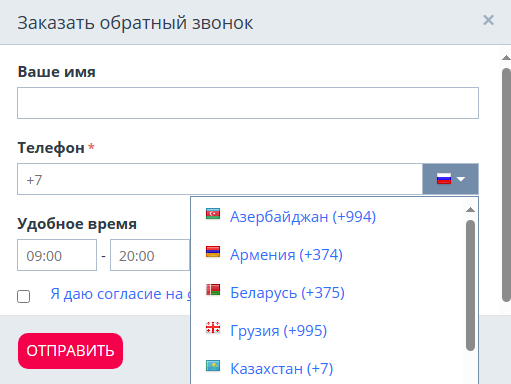Click the dialog scrollbar up arrow
511x384 pixels.
pyautogui.click(x=506, y=58)
